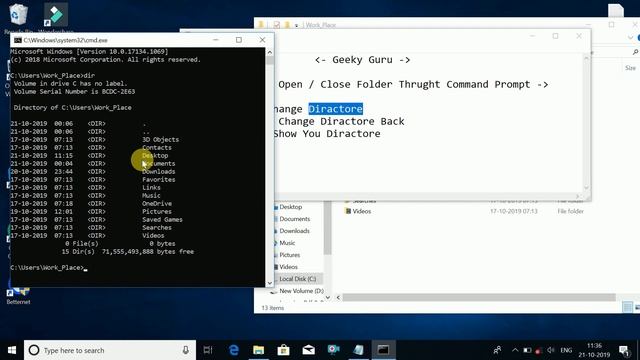Open Task View from taskbar
640x360 pixels.
click(x=208, y=350)
